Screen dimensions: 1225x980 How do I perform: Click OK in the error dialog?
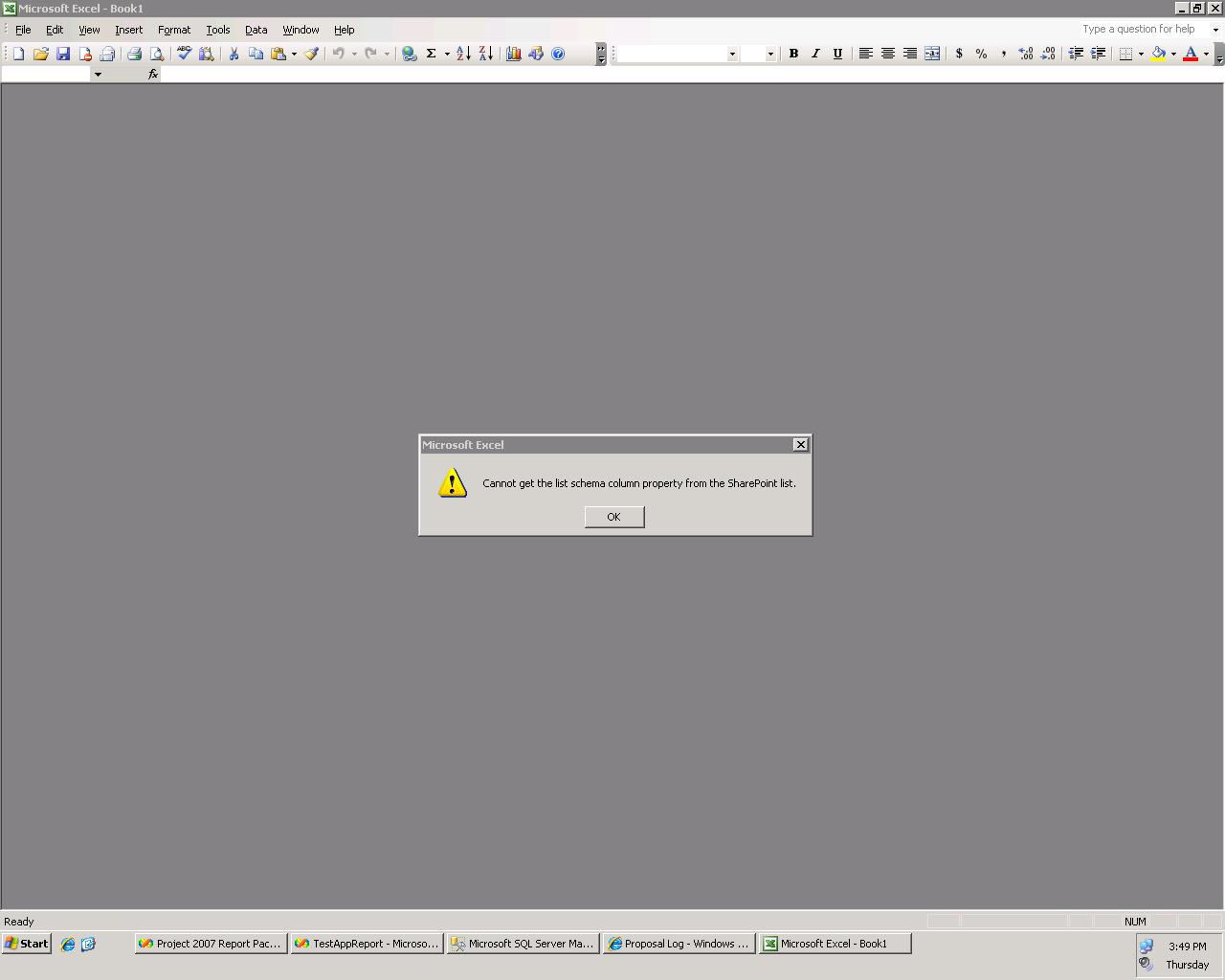click(614, 517)
